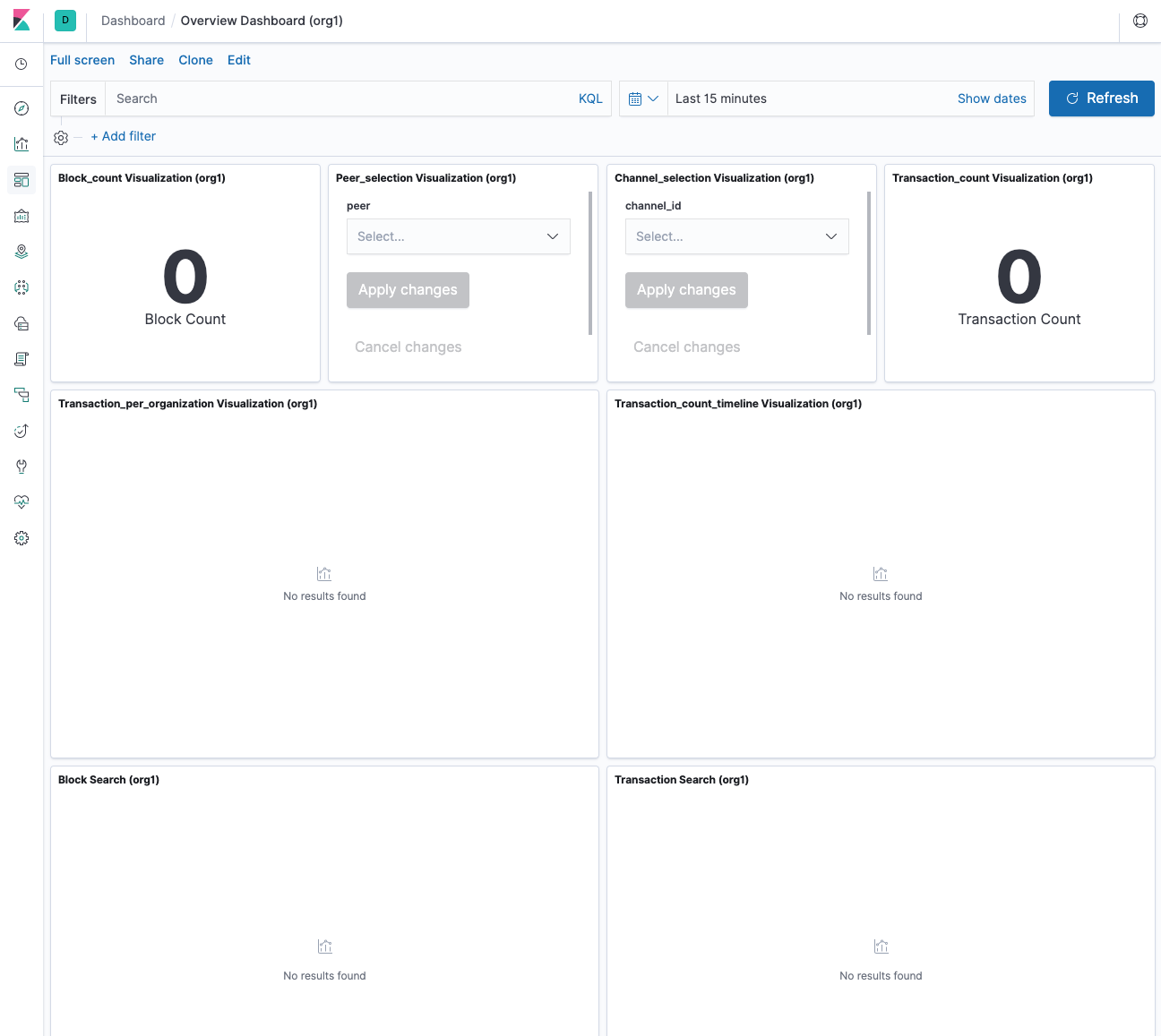Screen dimensions: 1161x1036
Task: Open filter options gear icon
Action: click(x=61, y=138)
